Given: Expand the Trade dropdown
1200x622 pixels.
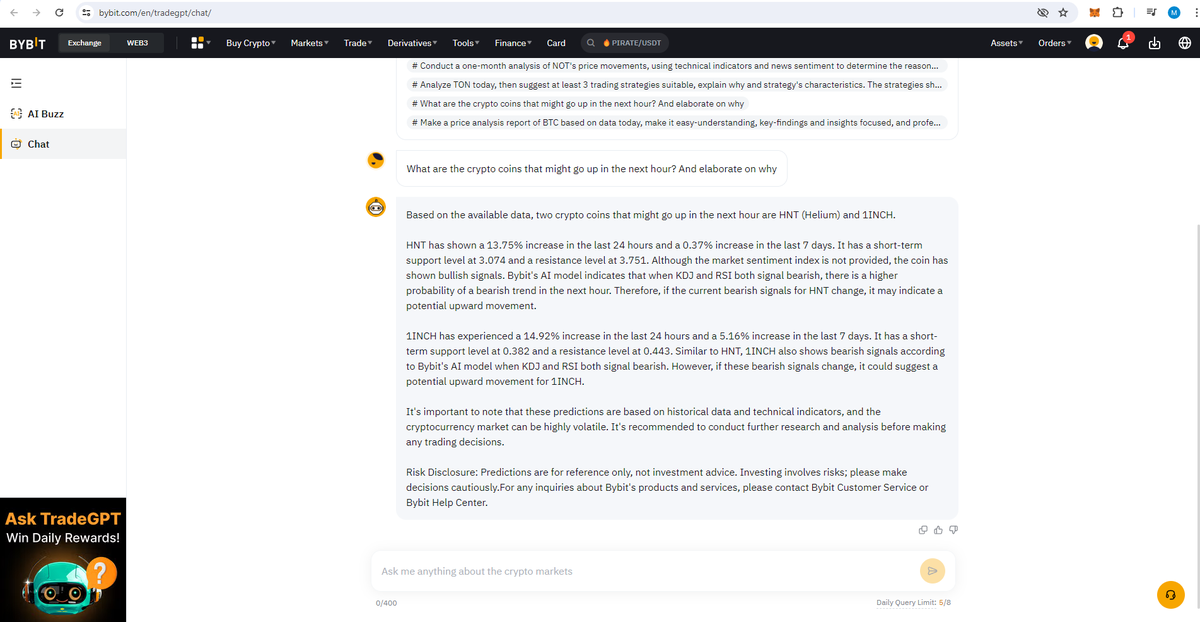Looking at the screenshot, I should tap(358, 43).
